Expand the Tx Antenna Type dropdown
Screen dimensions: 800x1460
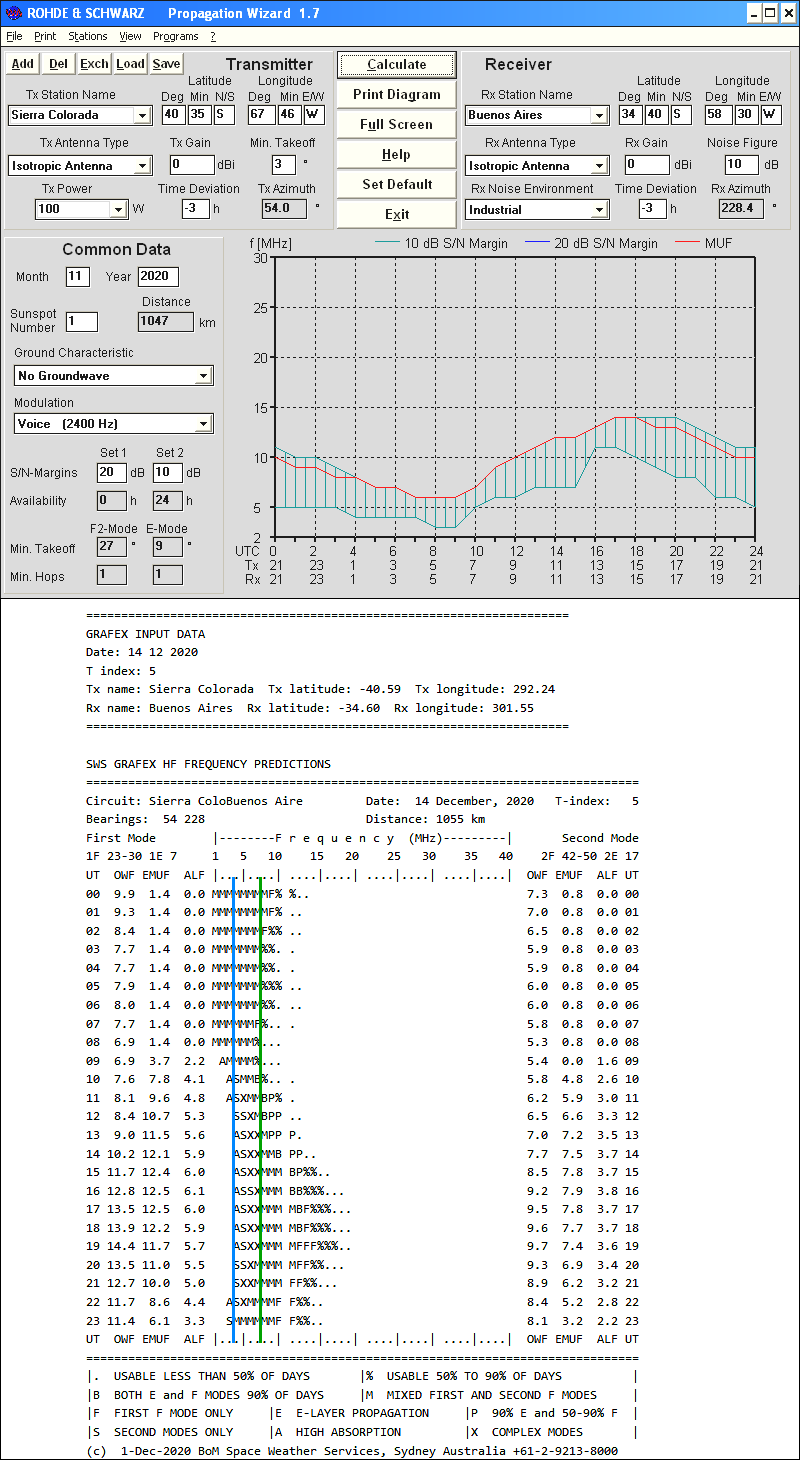[x=143, y=166]
